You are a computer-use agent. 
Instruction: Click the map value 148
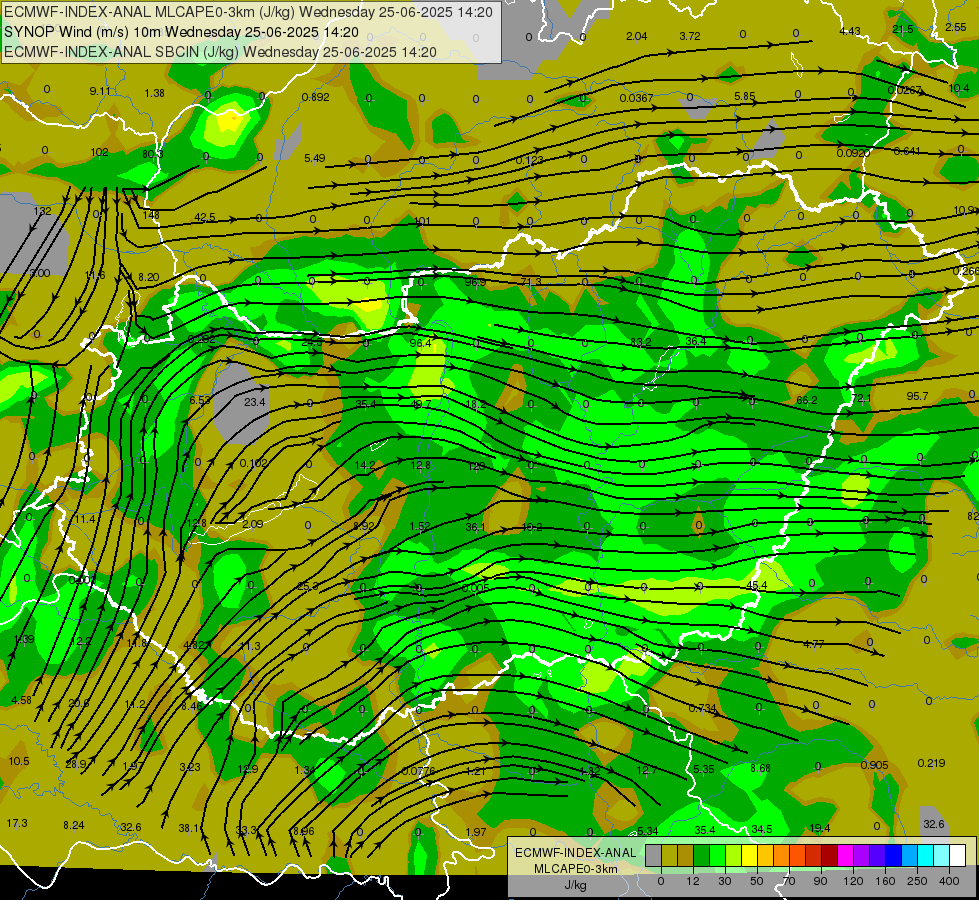pyautogui.click(x=151, y=215)
